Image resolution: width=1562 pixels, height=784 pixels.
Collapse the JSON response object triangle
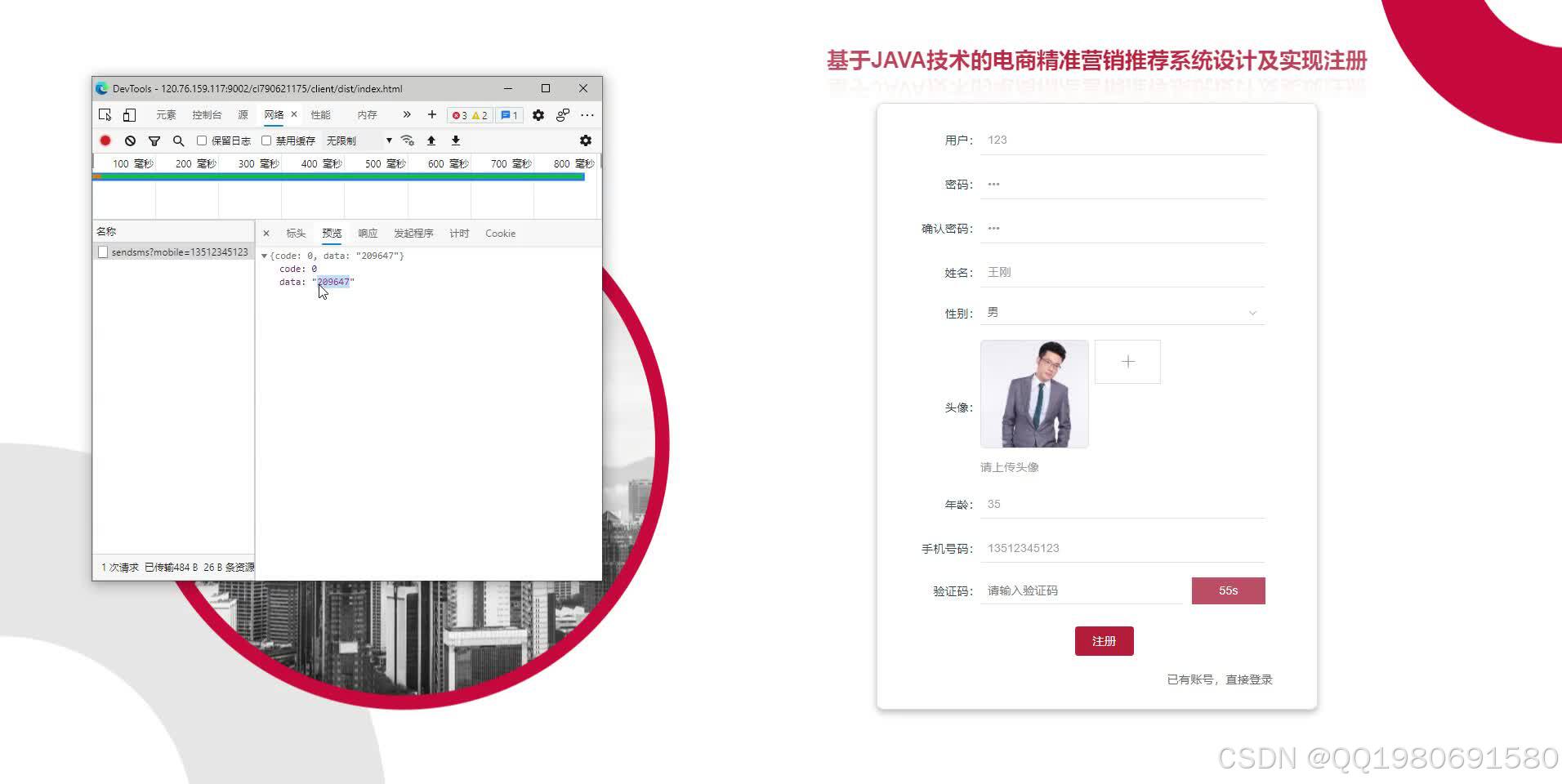coord(264,256)
